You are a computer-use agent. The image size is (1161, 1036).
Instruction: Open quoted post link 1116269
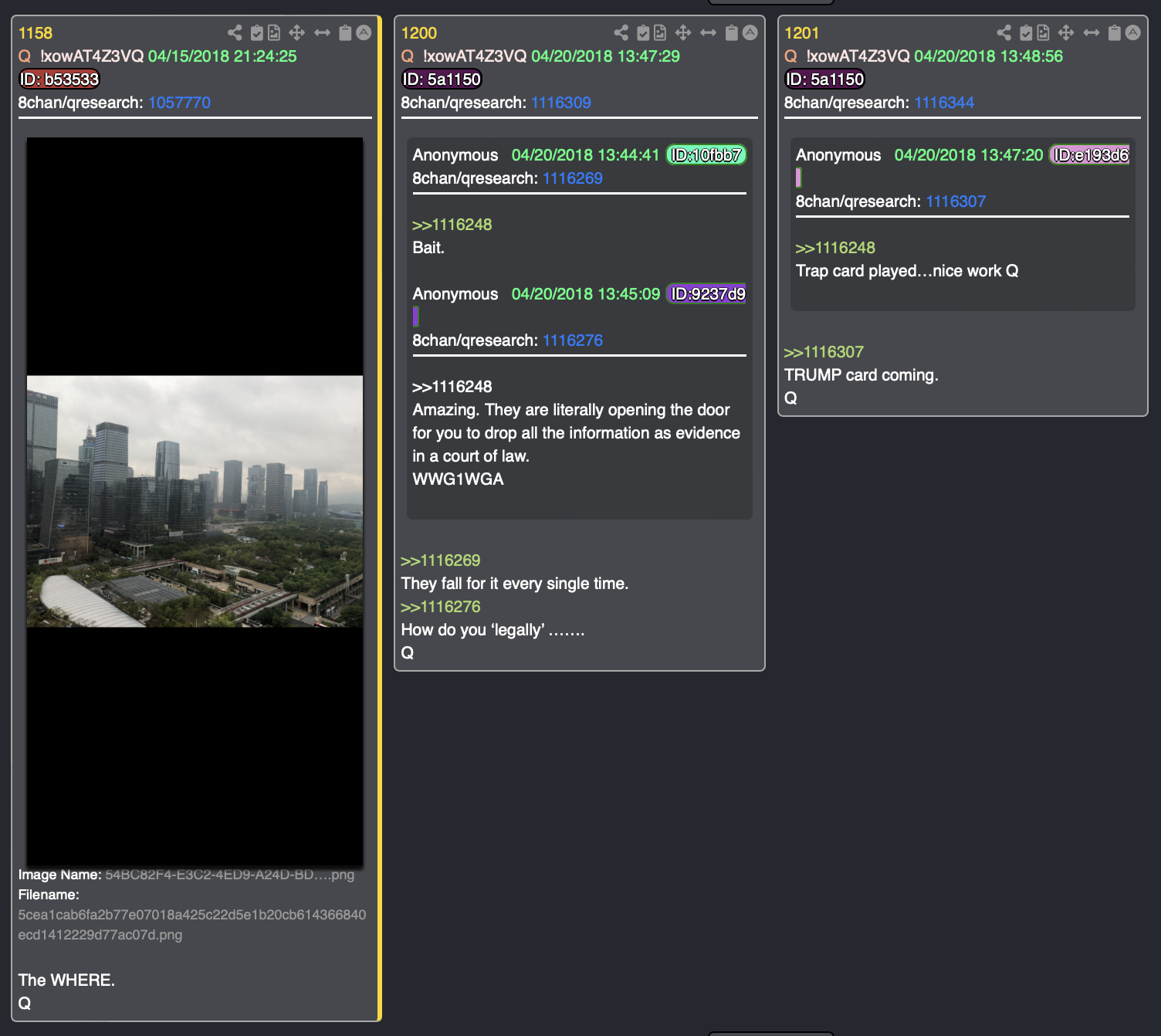[x=573, y=178]
